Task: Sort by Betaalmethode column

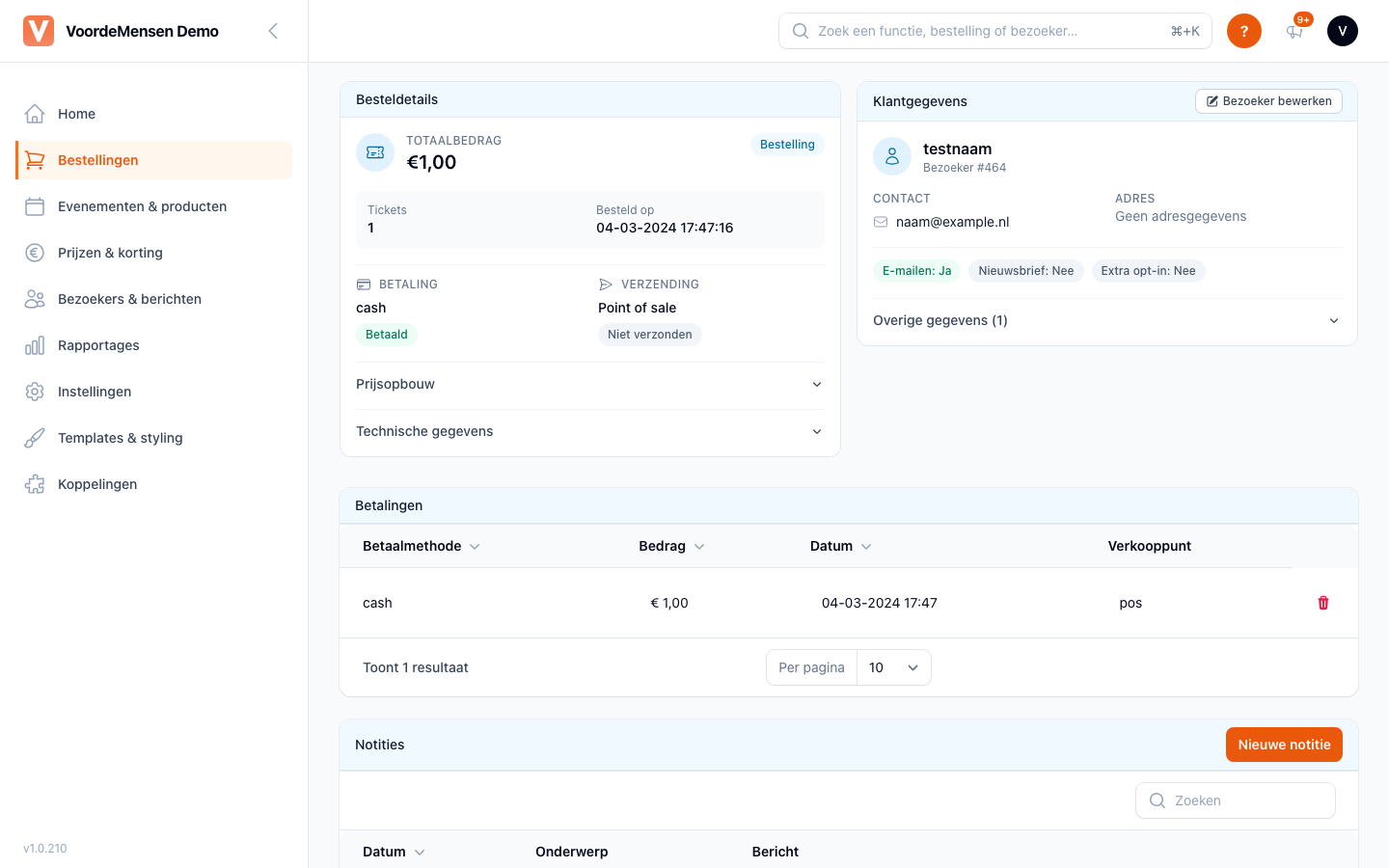Action: (421, 546)
